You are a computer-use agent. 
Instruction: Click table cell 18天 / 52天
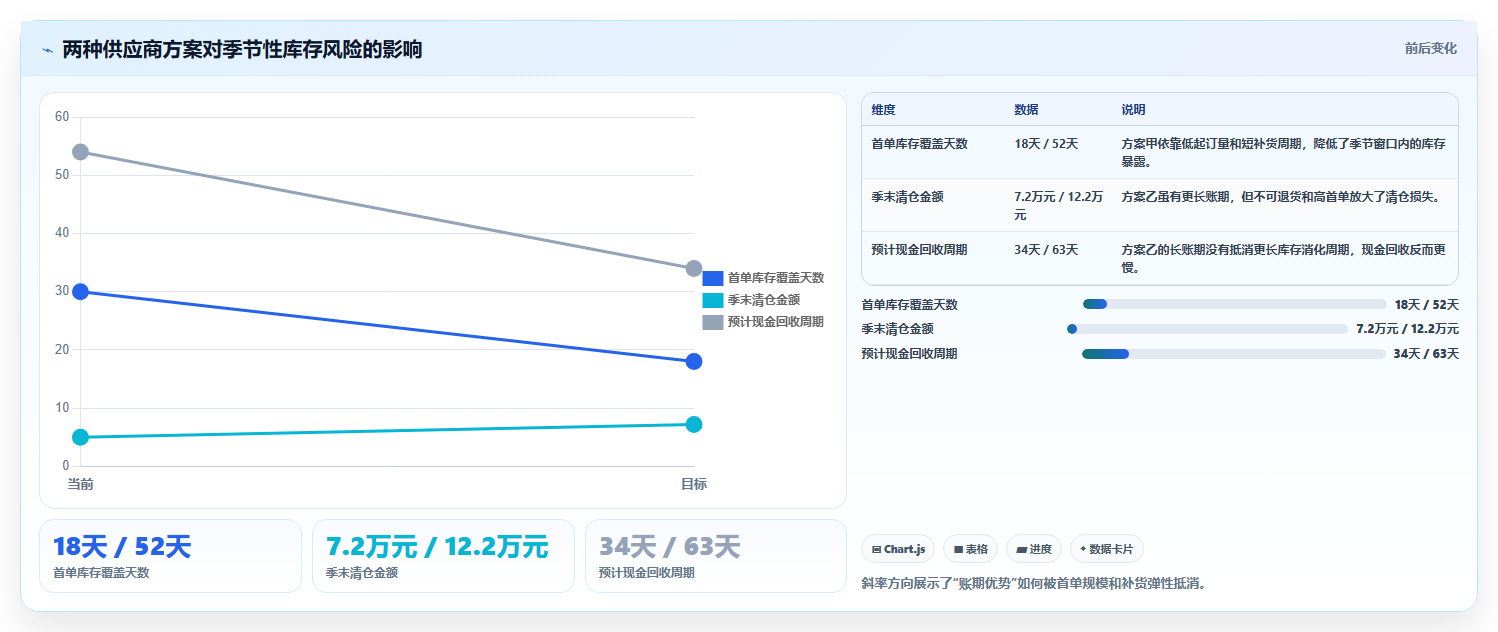coord(1046,144)
